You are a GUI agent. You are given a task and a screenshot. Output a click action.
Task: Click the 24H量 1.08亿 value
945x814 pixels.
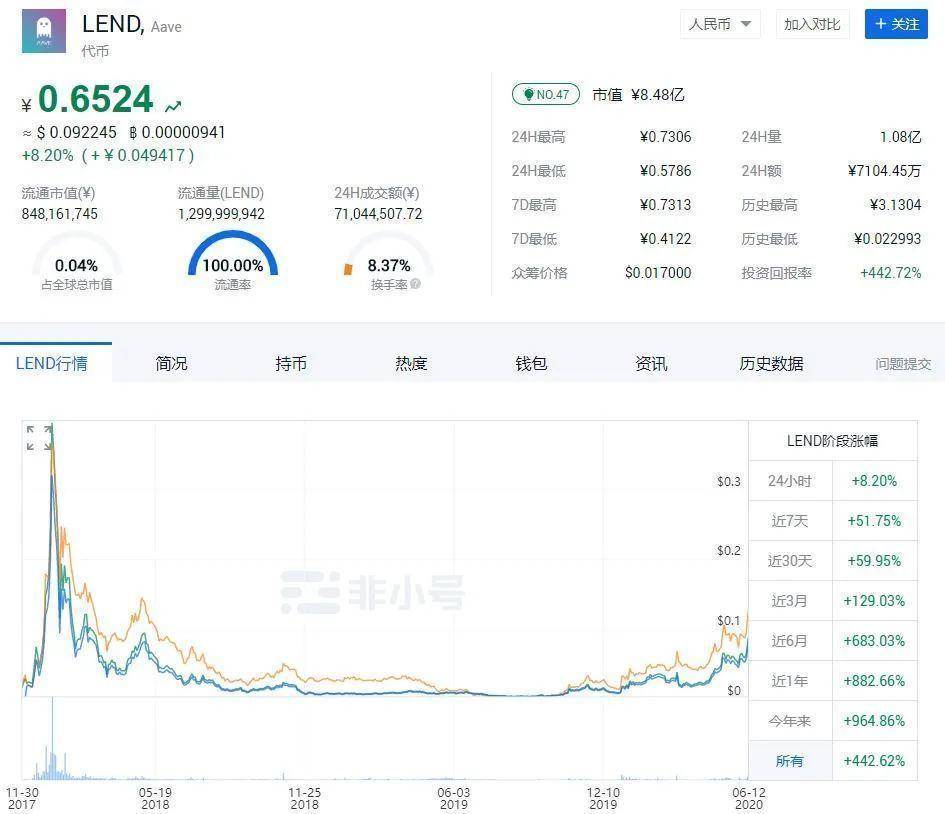pos(900,137)
